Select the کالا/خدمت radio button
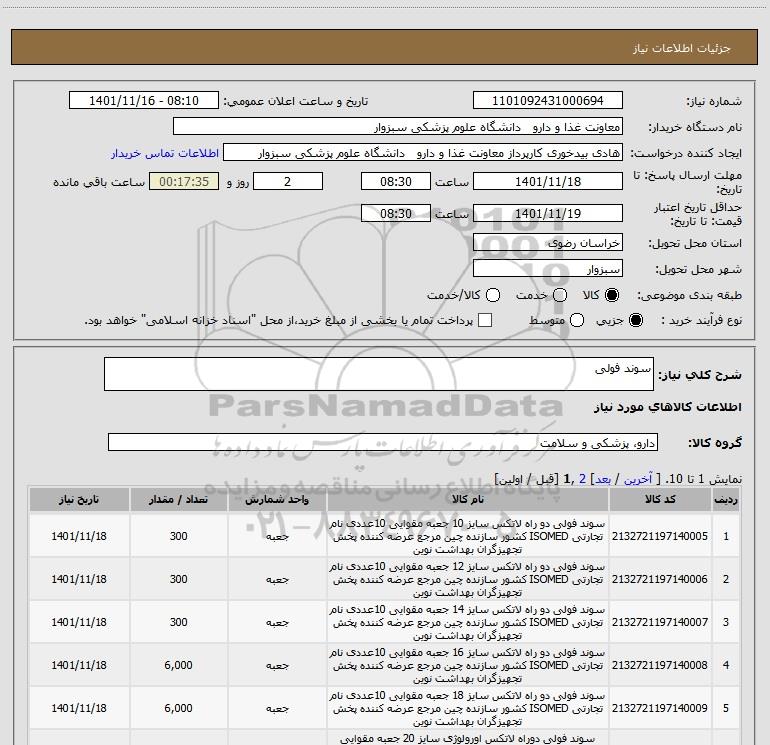This screenshot has width=770, height=745. [493, 295]
